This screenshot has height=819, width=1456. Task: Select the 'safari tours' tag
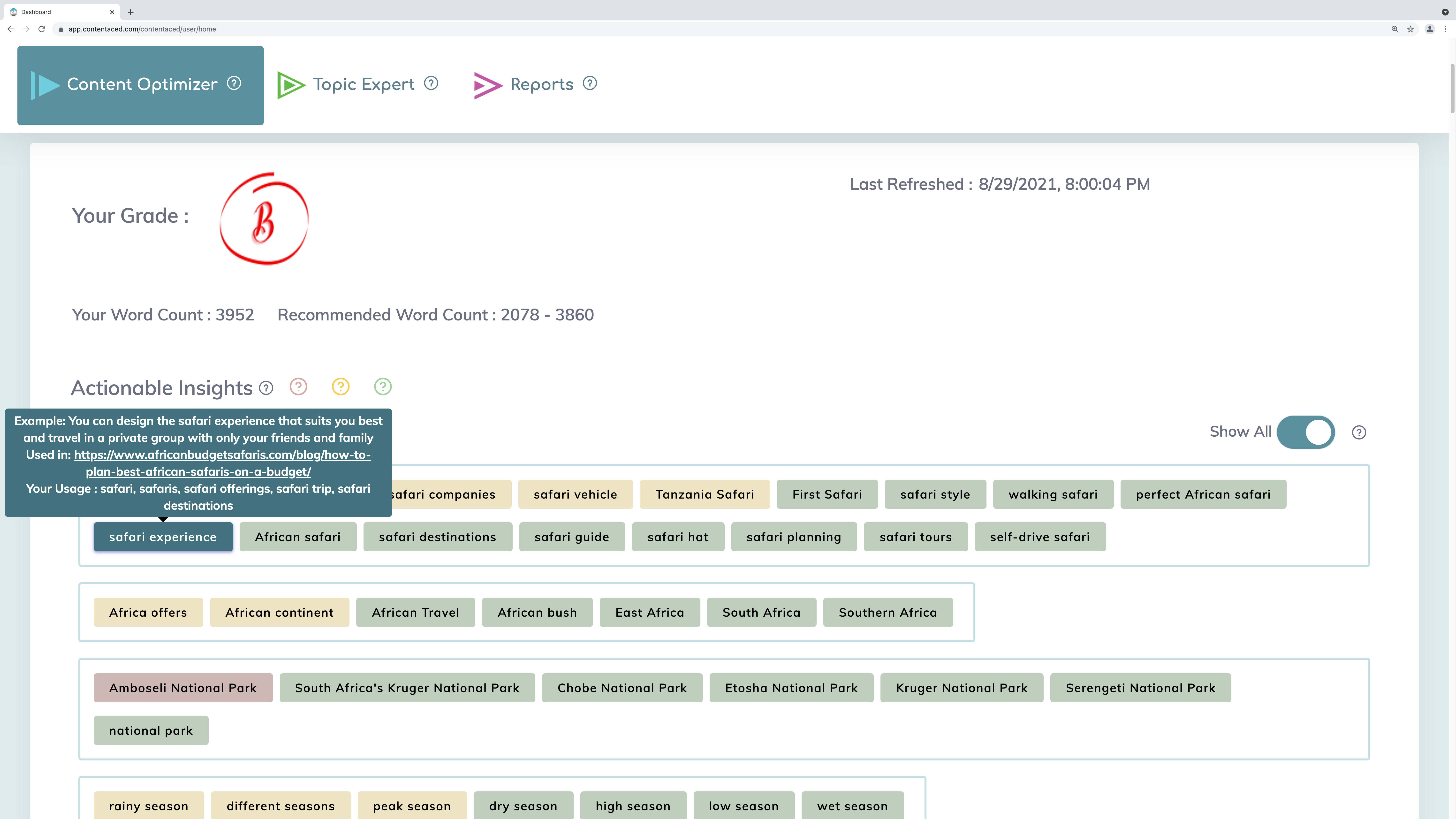point(916,537)
